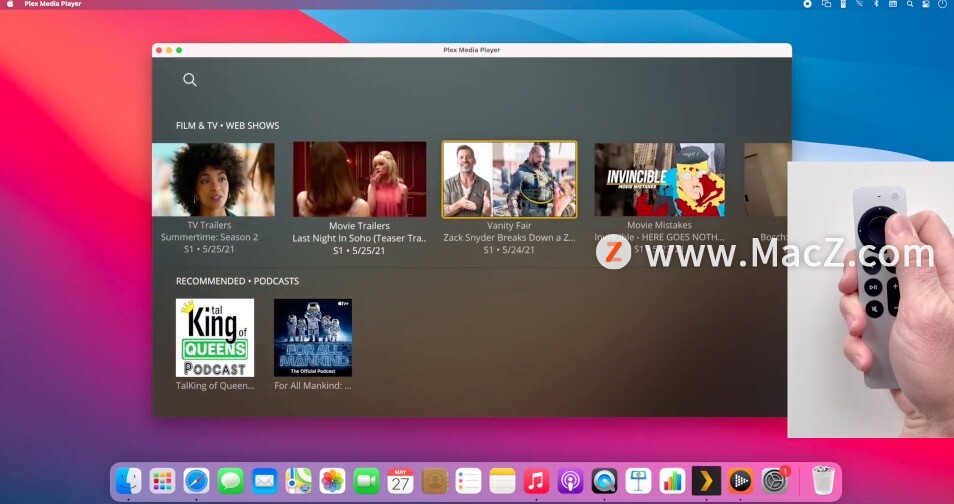Click the 'FILM & TV • WEB SHOWS' heading
The height and width of the screenshot is (504, 954).
[x=228, y=125]
